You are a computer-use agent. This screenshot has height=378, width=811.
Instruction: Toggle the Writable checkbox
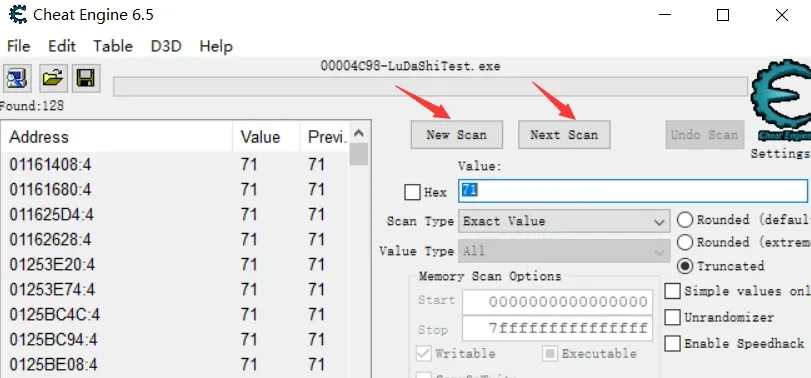(424, 354)
